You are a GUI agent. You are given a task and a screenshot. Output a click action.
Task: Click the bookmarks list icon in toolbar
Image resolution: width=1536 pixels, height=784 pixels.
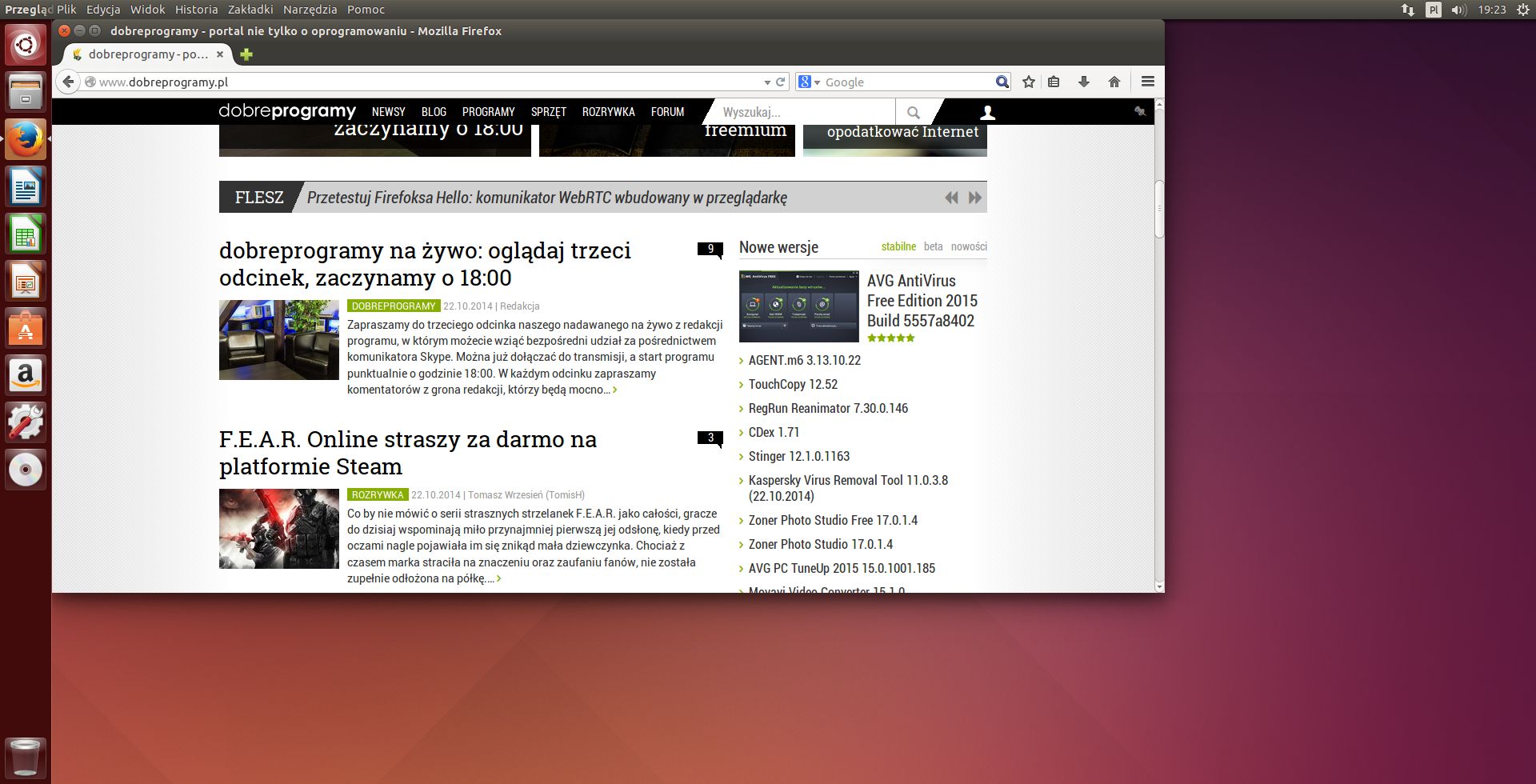[1054, 82]
